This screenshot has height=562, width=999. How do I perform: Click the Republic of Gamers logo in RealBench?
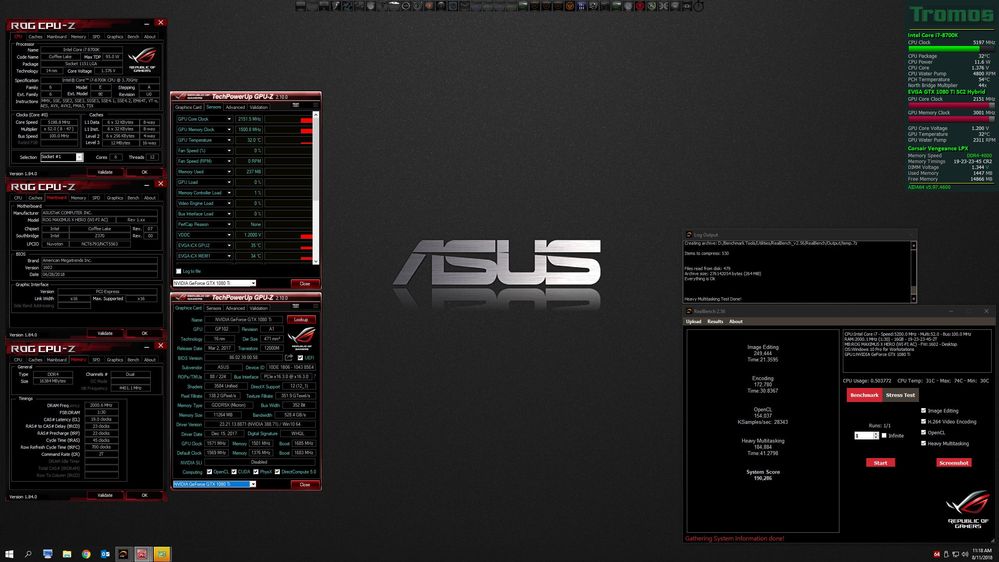click(x=968, y=509)
